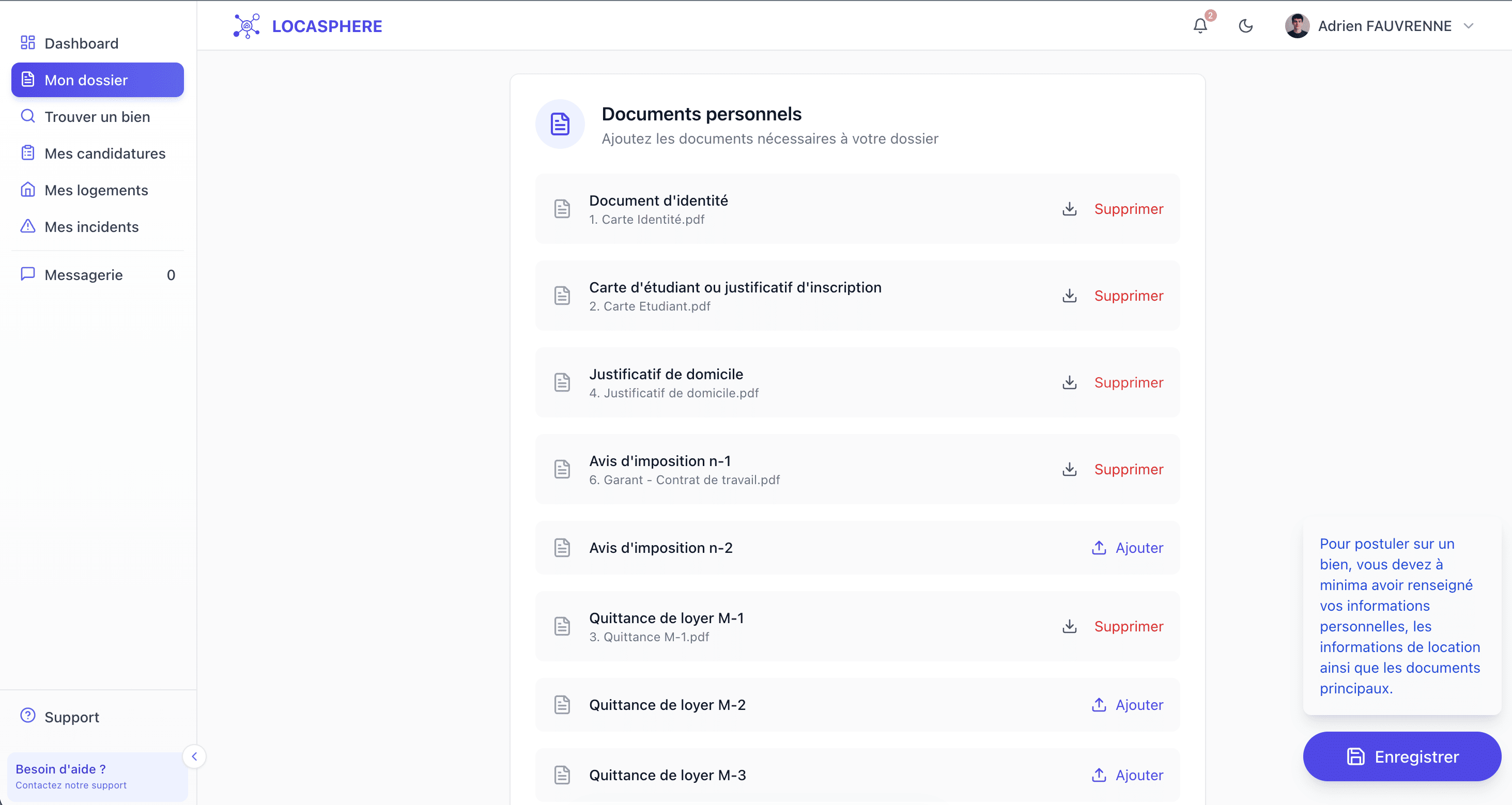Collapse the sidebar with the chevron button

pyautogui.click(x=194, y=756)
